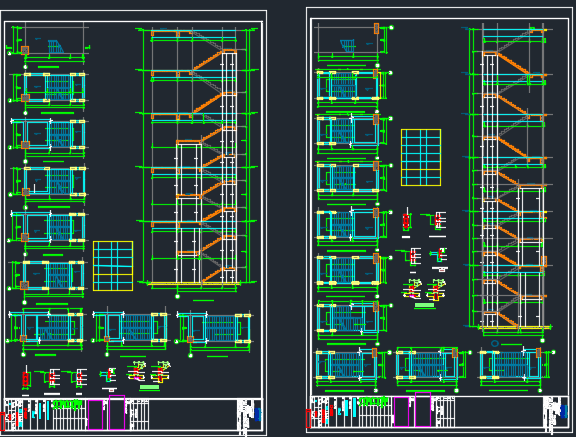Select taller magenta rectangle in left title block

[x=117, y=412]
